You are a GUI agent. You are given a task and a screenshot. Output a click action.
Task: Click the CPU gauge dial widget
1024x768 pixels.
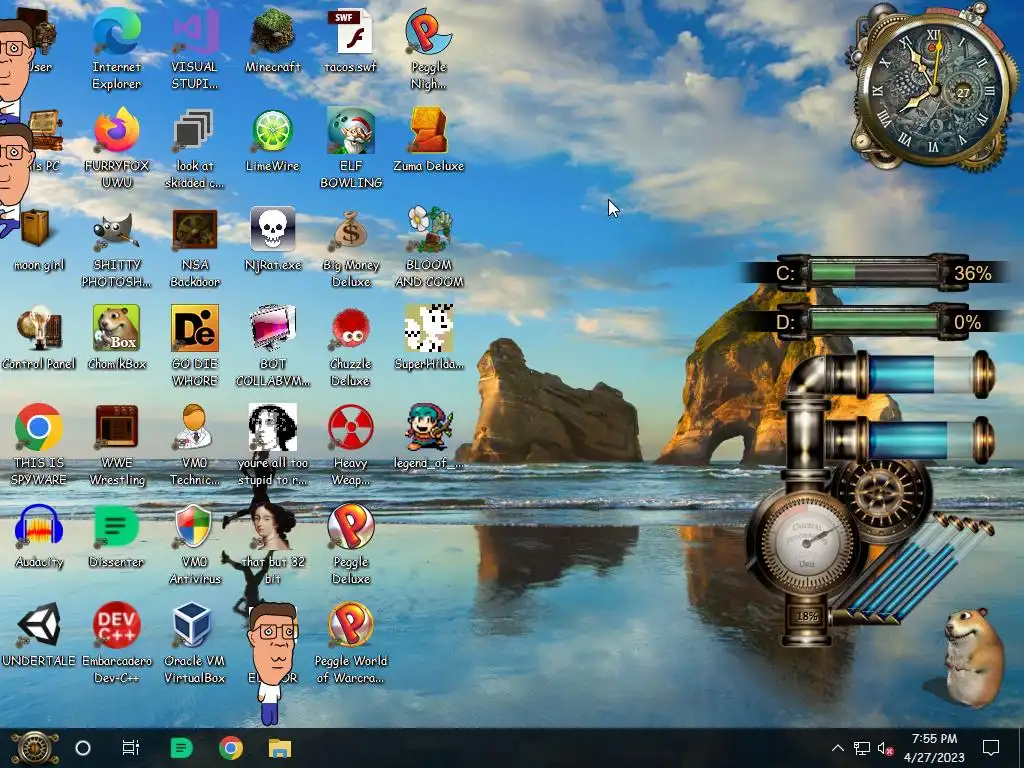pyautogui.click(x=807, y=541)
